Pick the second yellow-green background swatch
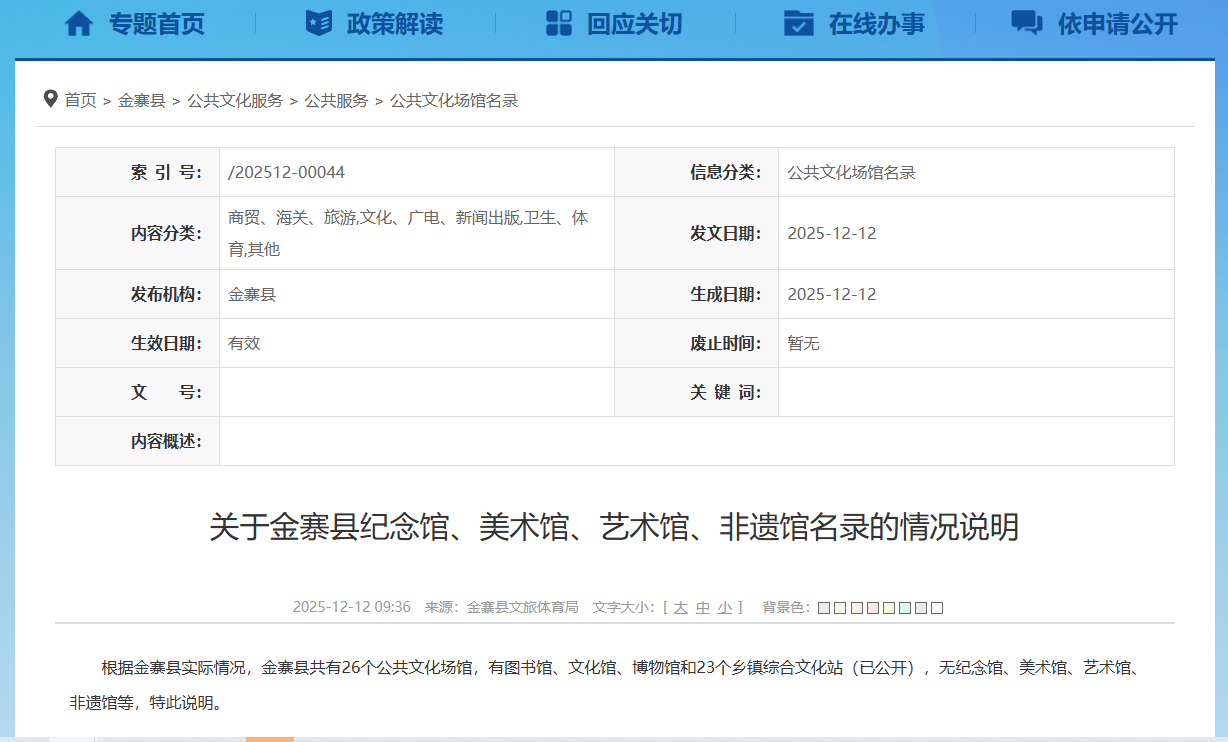 (x=840, y=608)
